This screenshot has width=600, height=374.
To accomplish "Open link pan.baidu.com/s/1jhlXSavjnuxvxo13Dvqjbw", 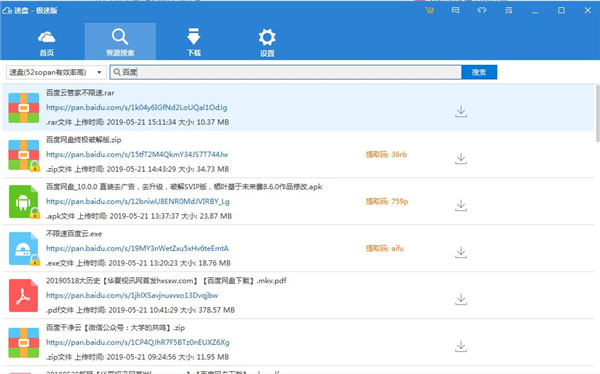I will (132, 296).
